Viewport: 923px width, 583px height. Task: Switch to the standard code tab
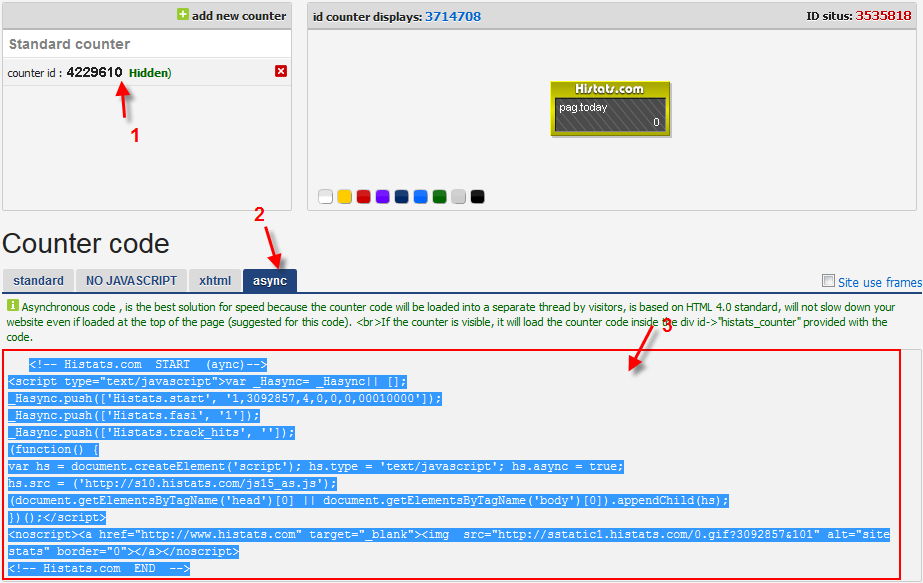point(38,281)
